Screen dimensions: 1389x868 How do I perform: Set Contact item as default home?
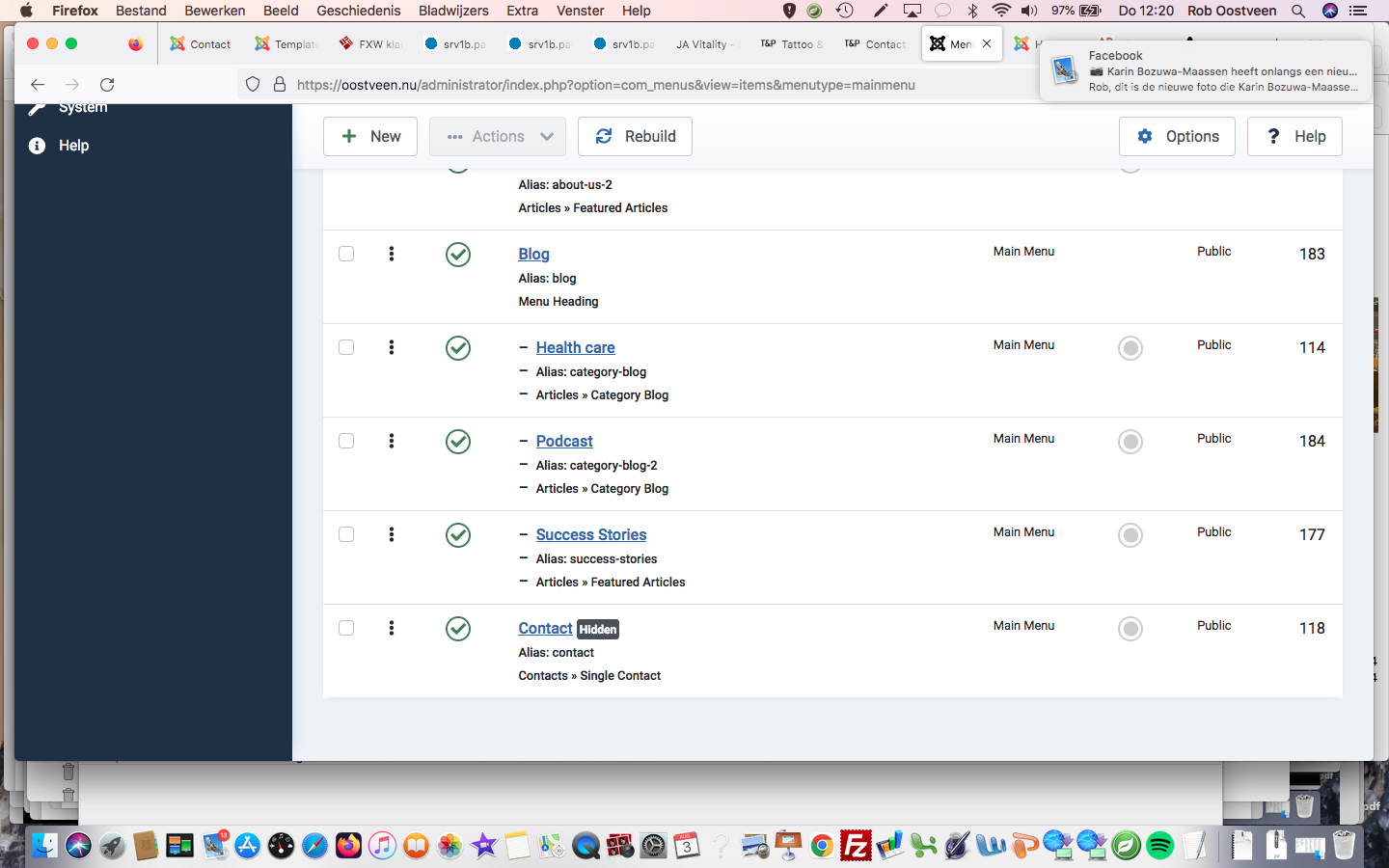[x=1130, y=629]
